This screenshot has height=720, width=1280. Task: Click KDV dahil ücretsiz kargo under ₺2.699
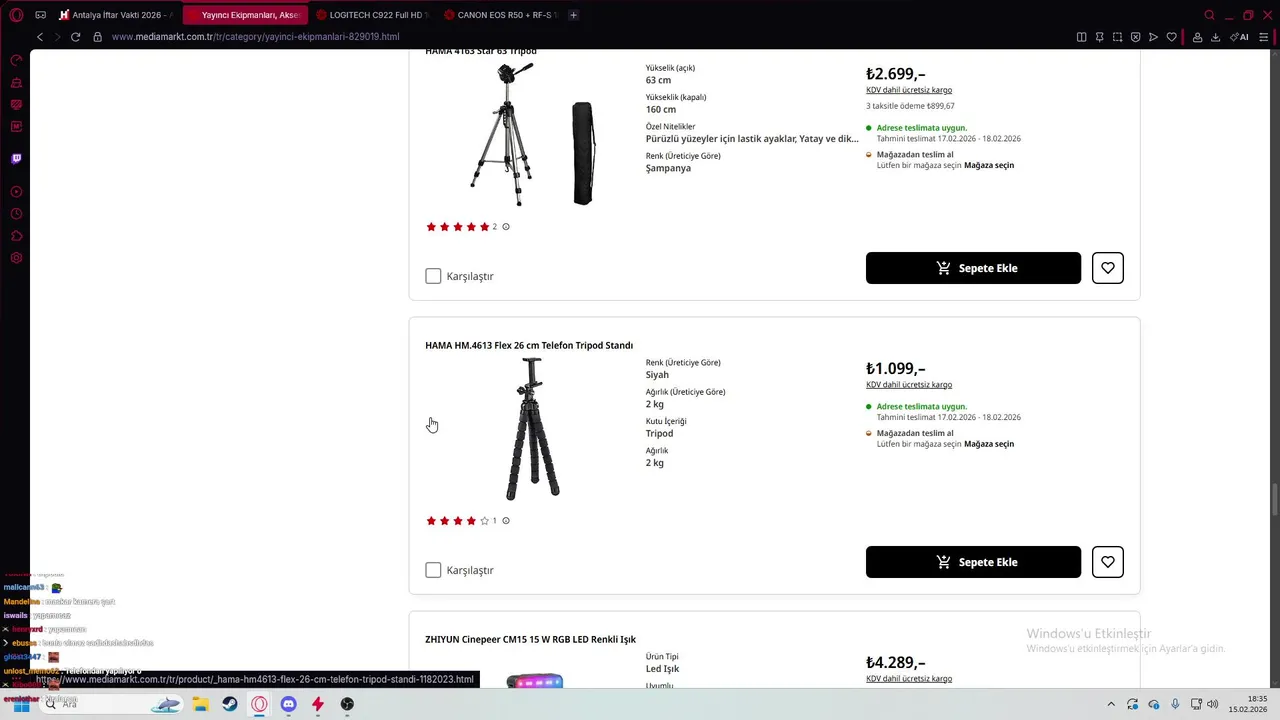click(909, 90)
